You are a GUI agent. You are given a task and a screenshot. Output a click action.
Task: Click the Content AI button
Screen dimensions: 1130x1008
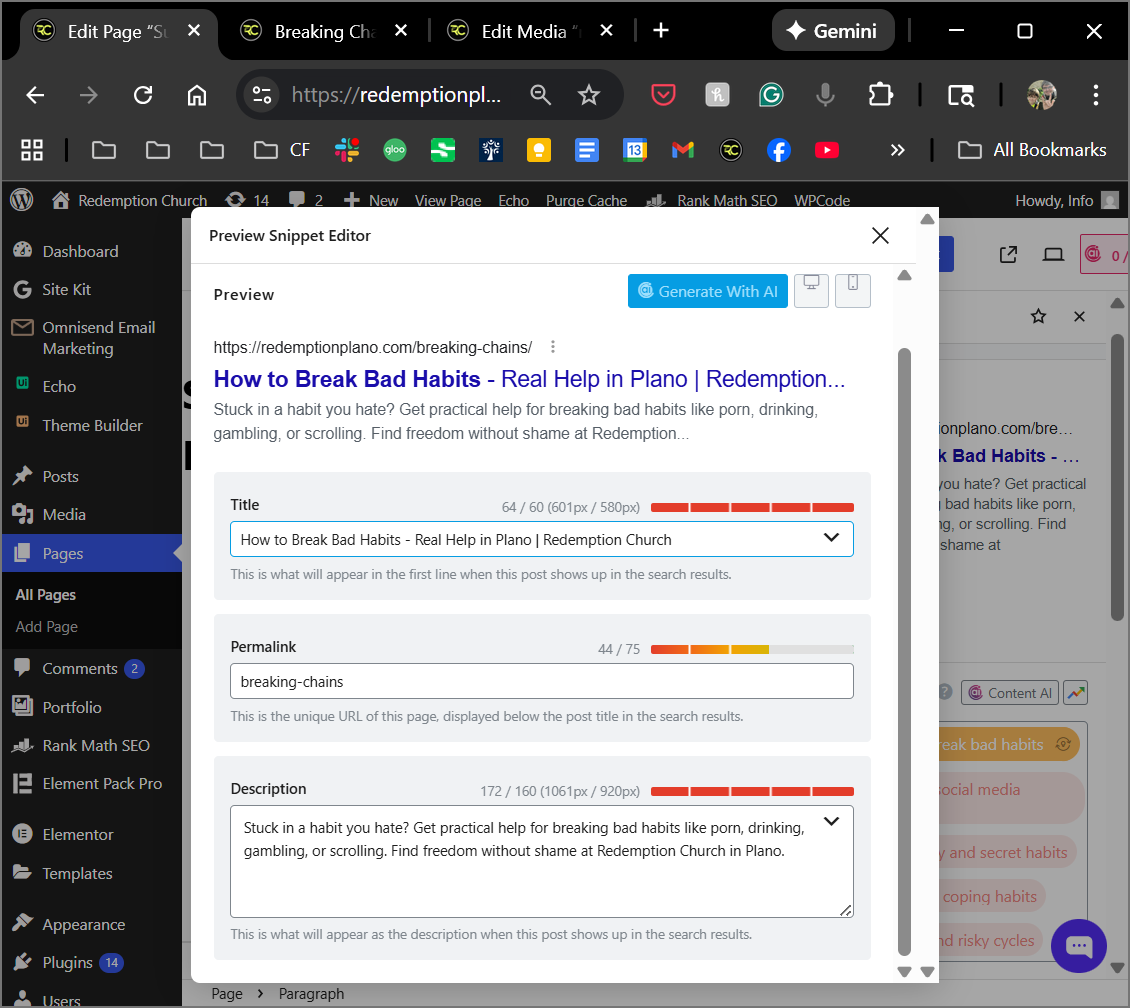tap(1010, 693)
